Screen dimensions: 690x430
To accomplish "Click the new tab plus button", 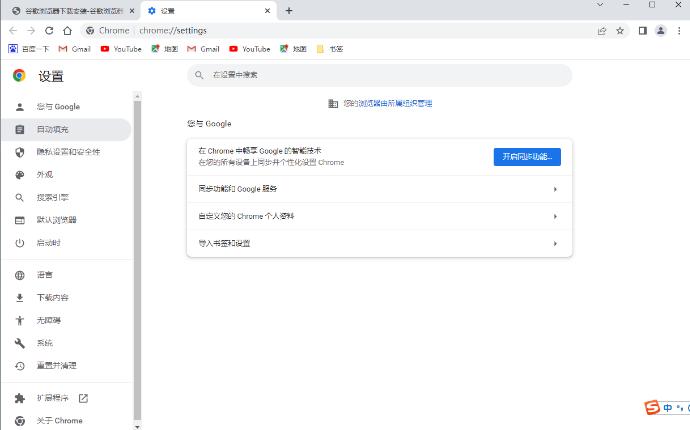I will point(289,11).
